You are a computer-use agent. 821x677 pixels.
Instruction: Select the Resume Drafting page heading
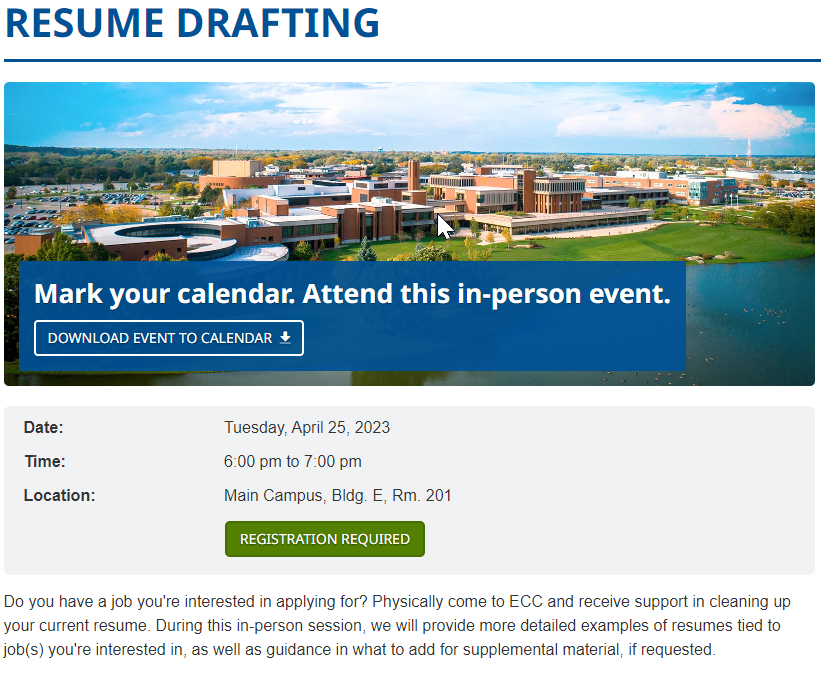click(192, 23)
